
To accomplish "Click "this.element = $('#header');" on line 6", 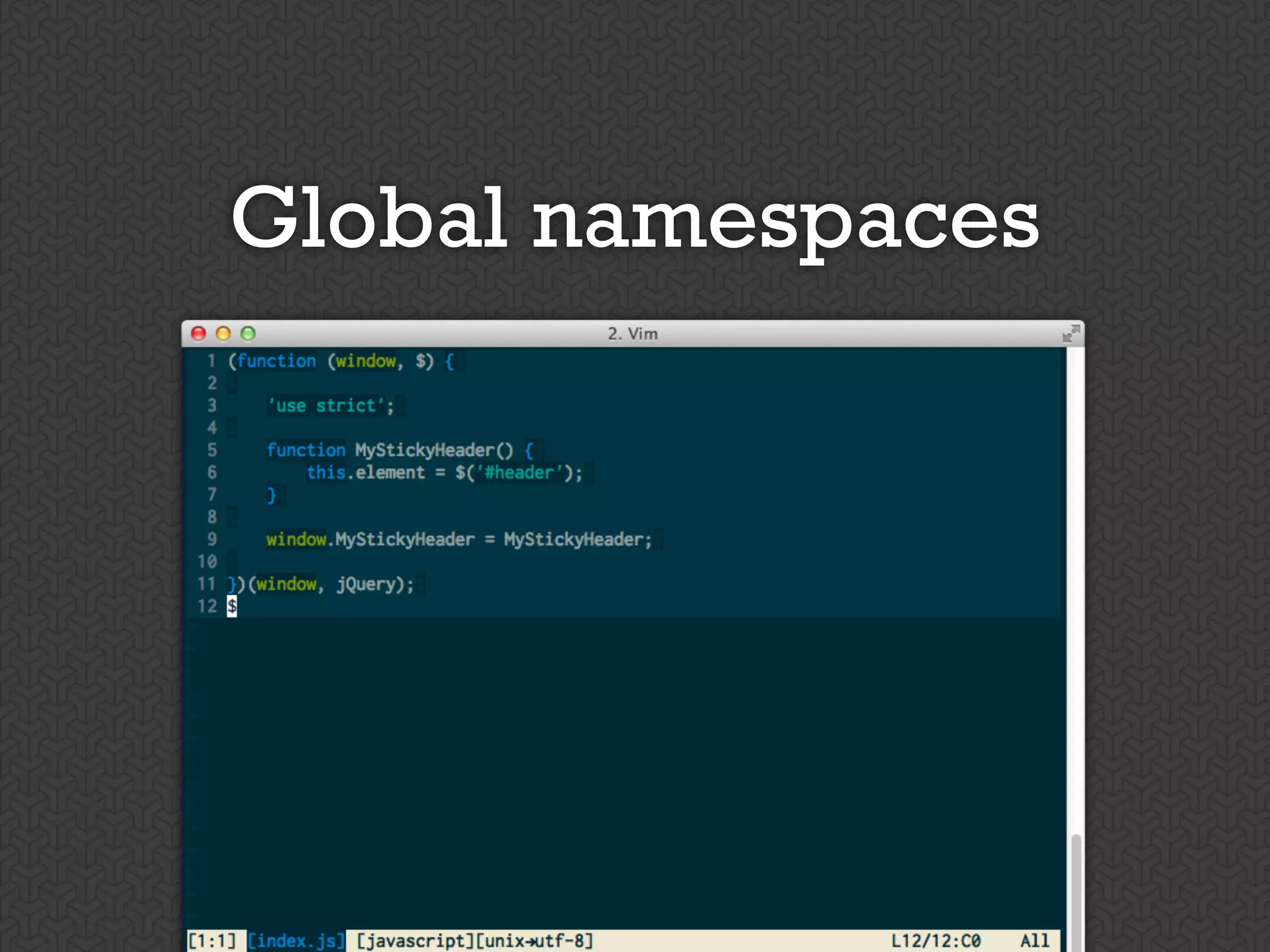I will 445,473.
